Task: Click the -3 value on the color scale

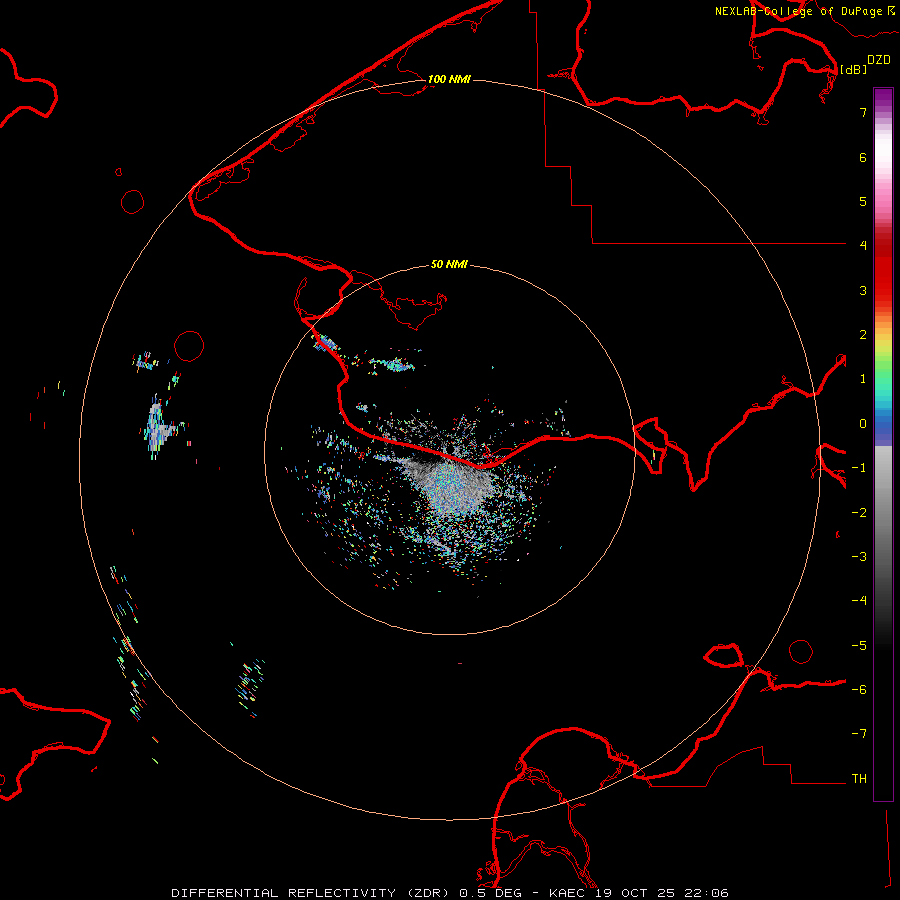Action: coord(859,557)
